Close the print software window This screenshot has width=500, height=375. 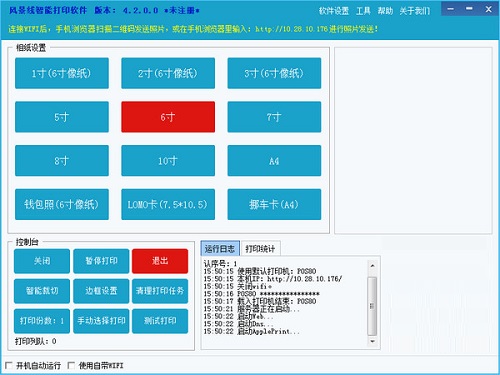[488, 9]
